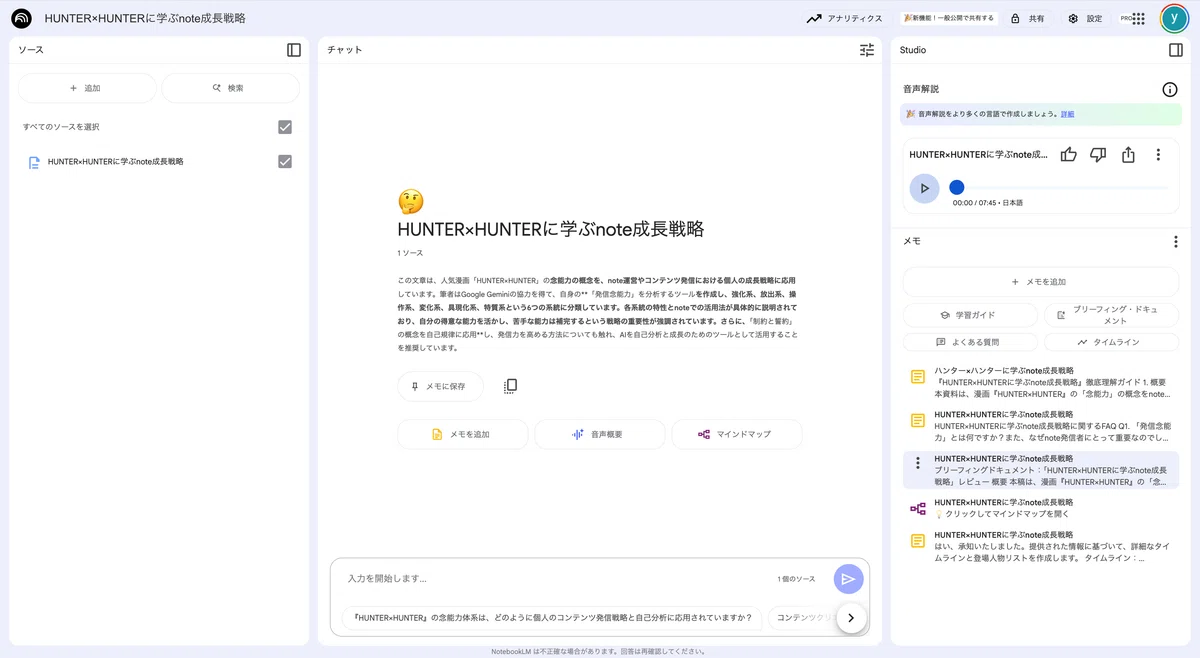Show next suggested questions arrow
Image resolution: width=1200 pixels, height=658 pixels.
[850, 618]
